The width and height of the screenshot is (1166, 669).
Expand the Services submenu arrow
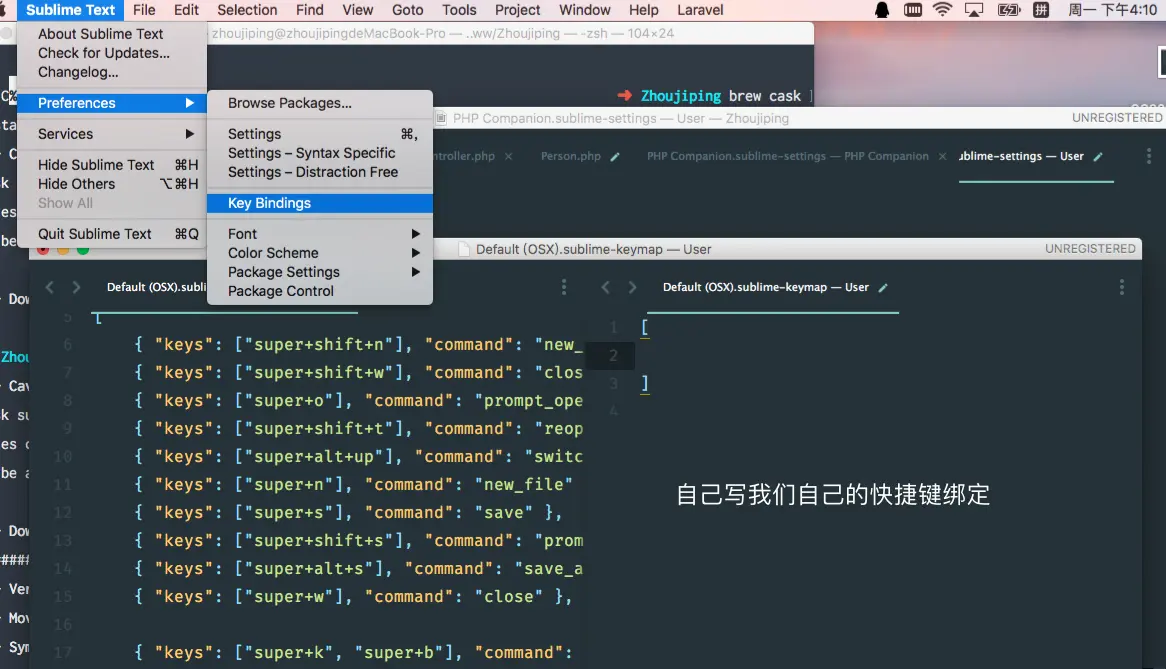[190, 134]
